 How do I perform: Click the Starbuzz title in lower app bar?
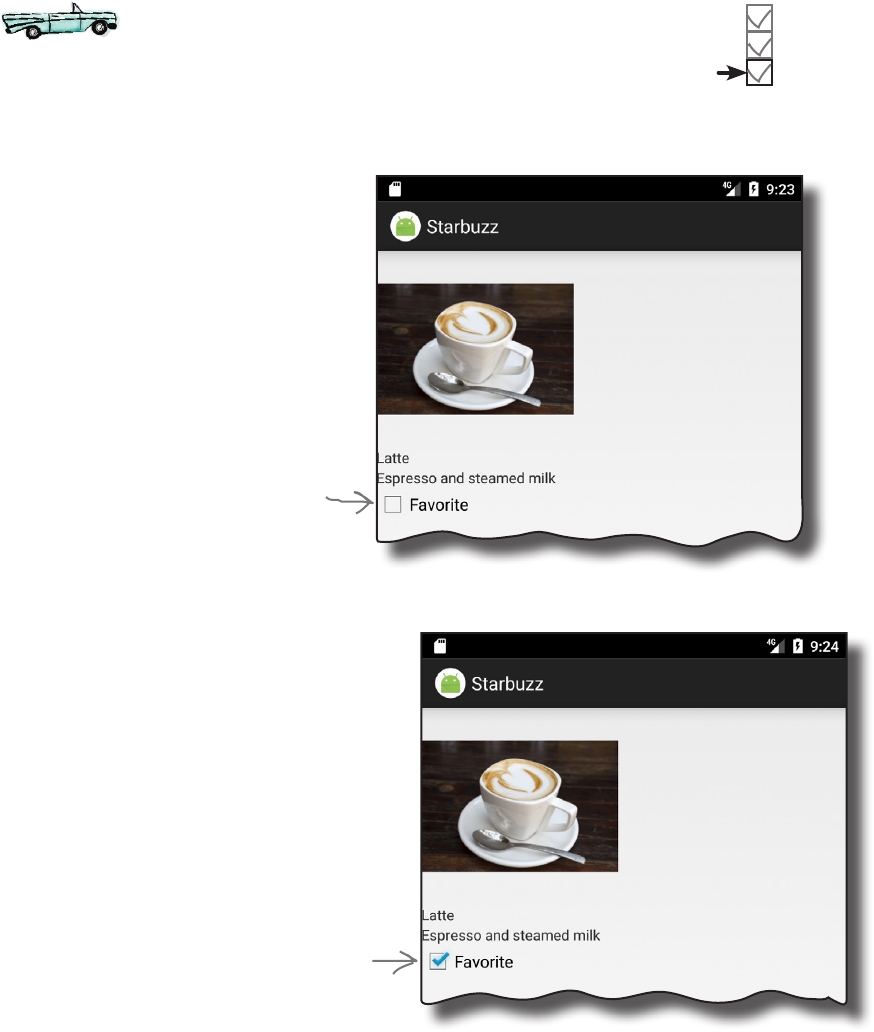[507, 684]
